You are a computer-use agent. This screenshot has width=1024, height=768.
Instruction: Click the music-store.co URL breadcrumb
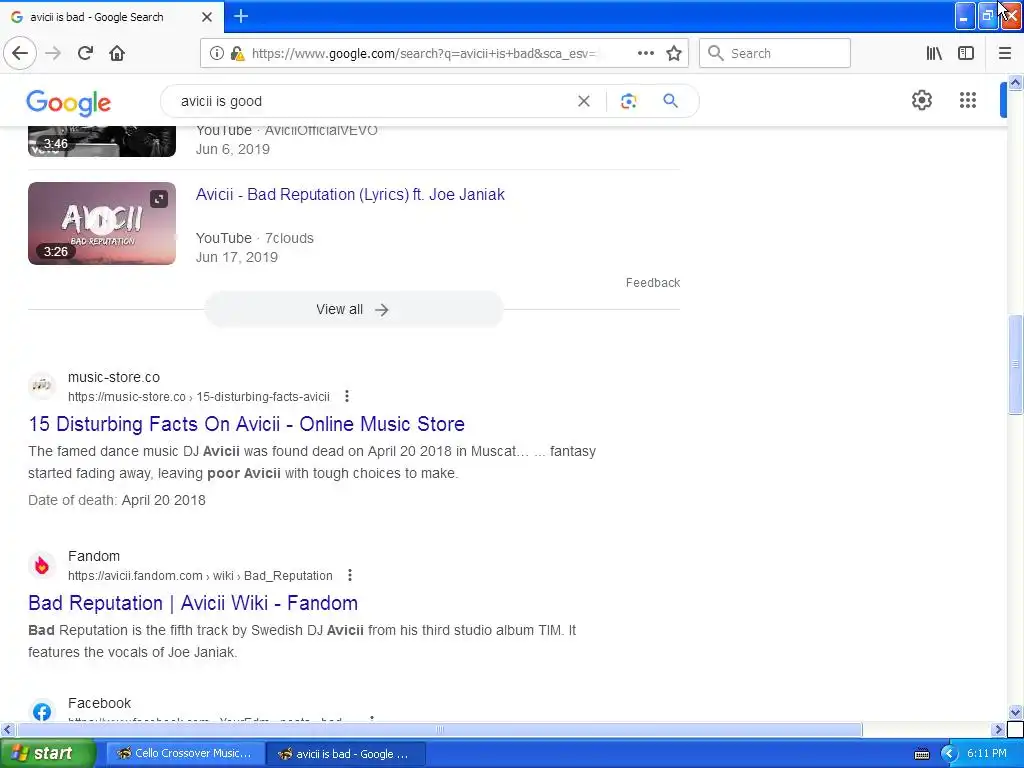[x=199, y=397]
